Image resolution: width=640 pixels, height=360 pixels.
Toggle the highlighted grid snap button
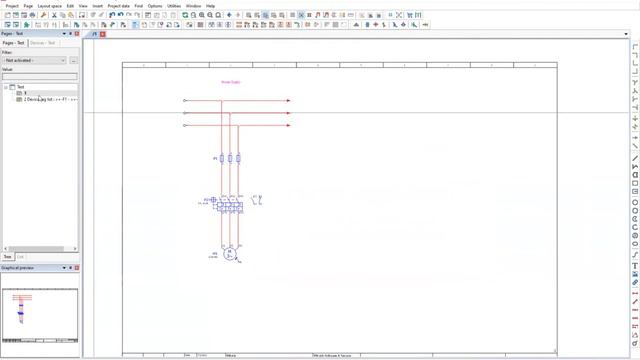point(301,15)
